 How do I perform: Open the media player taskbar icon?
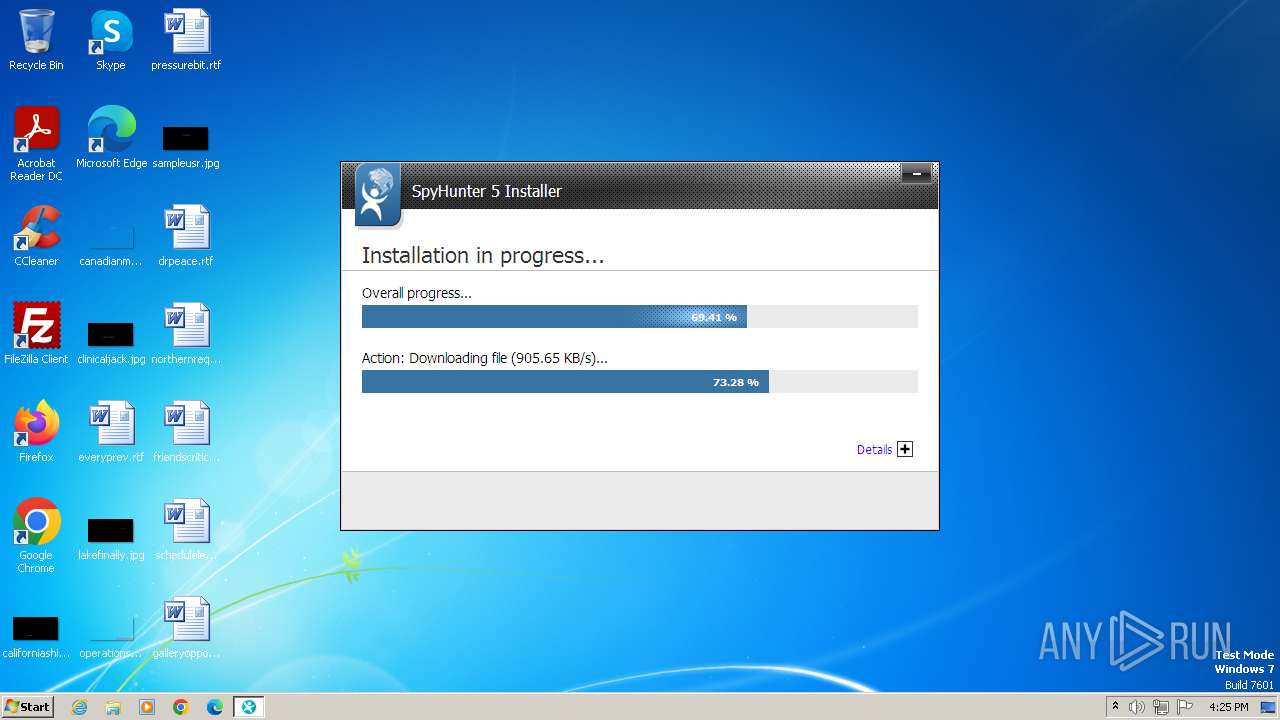click(x=147, y=707)
